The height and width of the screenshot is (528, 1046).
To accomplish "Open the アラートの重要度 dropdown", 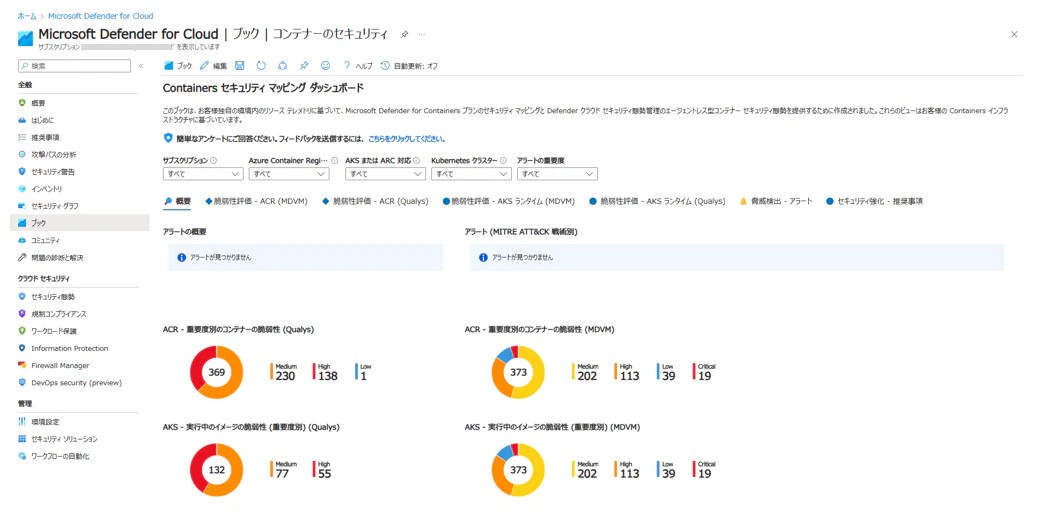I will click(557, 174).
